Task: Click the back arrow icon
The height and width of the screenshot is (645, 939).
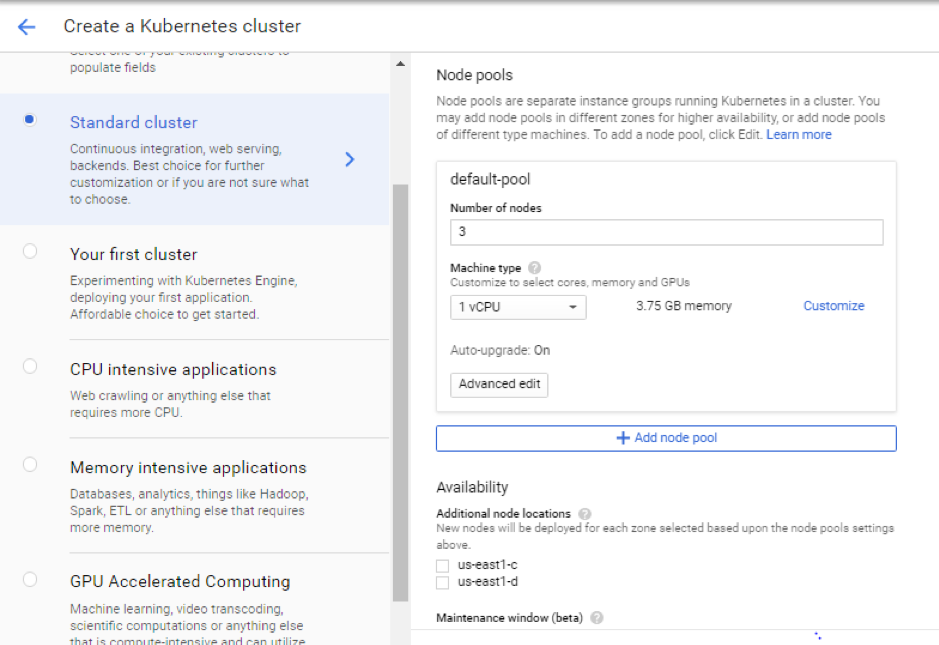Action: pos(27,27)
